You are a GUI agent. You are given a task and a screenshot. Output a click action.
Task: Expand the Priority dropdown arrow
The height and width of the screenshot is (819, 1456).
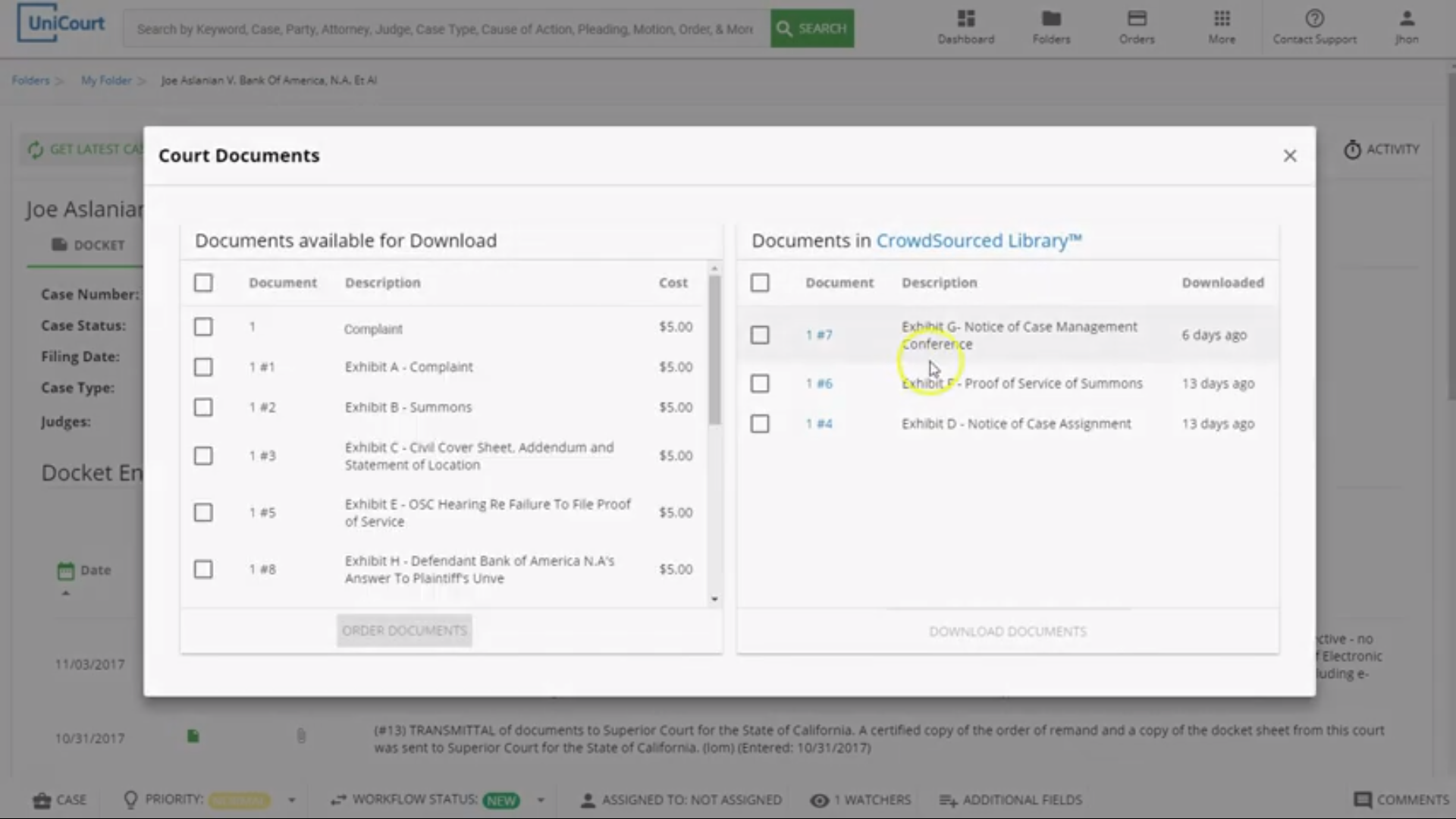tap(291, 800)
